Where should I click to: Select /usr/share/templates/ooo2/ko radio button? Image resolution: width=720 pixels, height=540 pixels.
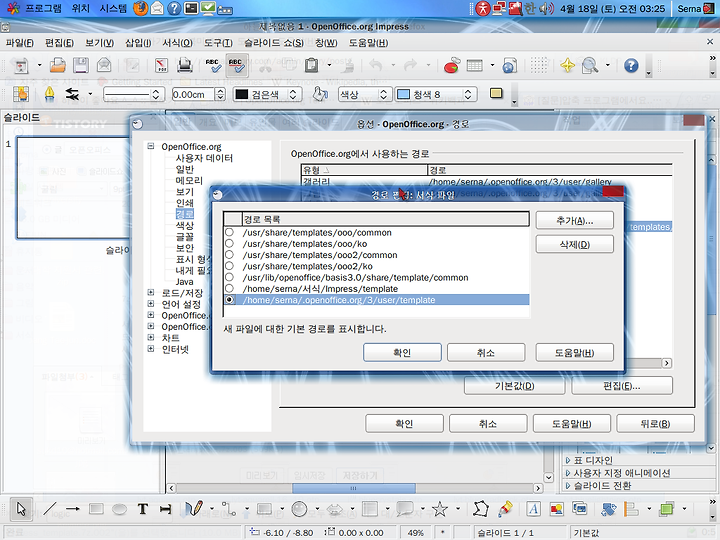229,266
